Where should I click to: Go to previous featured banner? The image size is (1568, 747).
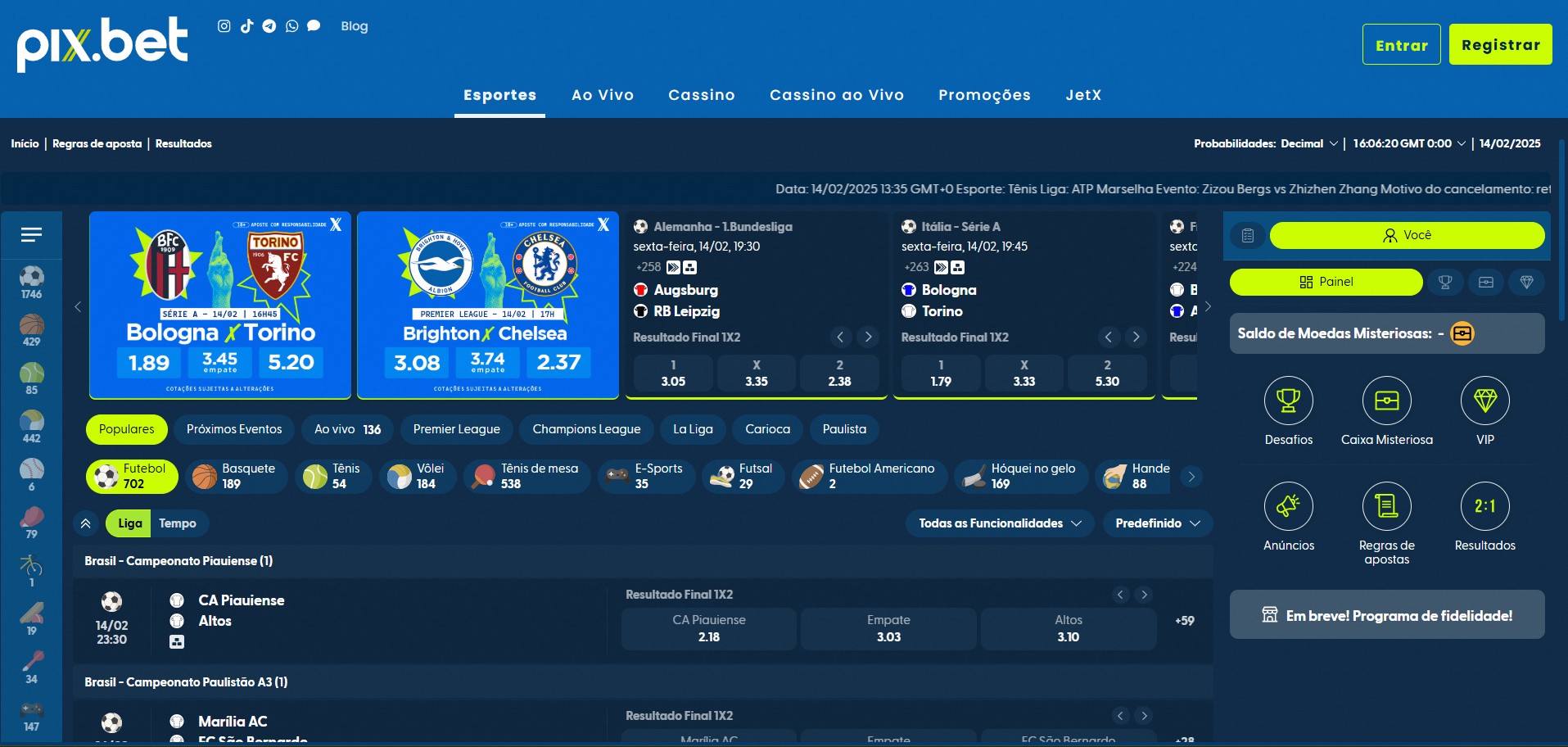pos(78,307)
